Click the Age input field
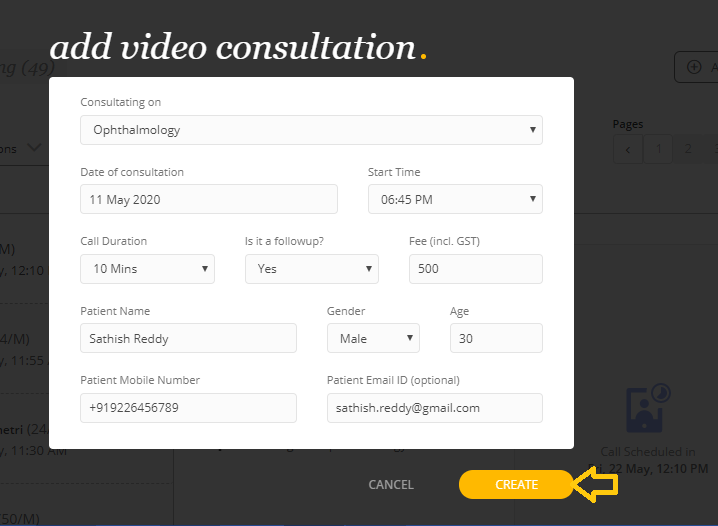718x526 pixels. pos(495,338)
